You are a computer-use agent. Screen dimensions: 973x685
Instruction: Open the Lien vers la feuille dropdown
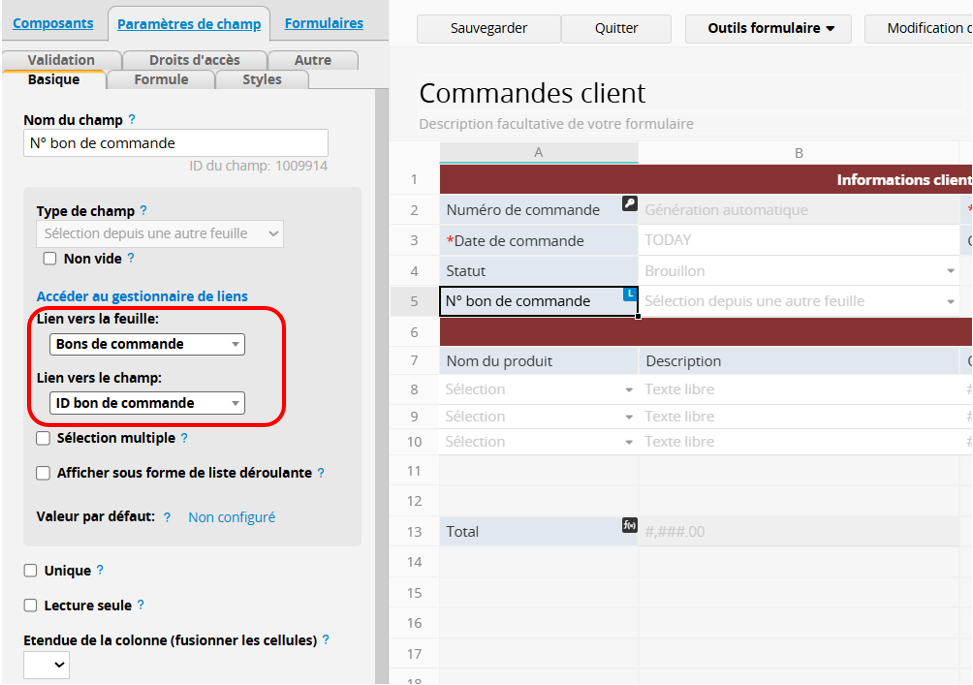[147, 344]
